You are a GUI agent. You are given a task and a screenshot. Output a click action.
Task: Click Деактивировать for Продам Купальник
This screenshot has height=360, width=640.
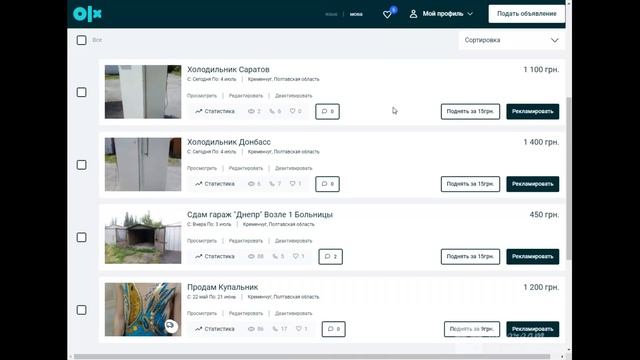[293, 314]
